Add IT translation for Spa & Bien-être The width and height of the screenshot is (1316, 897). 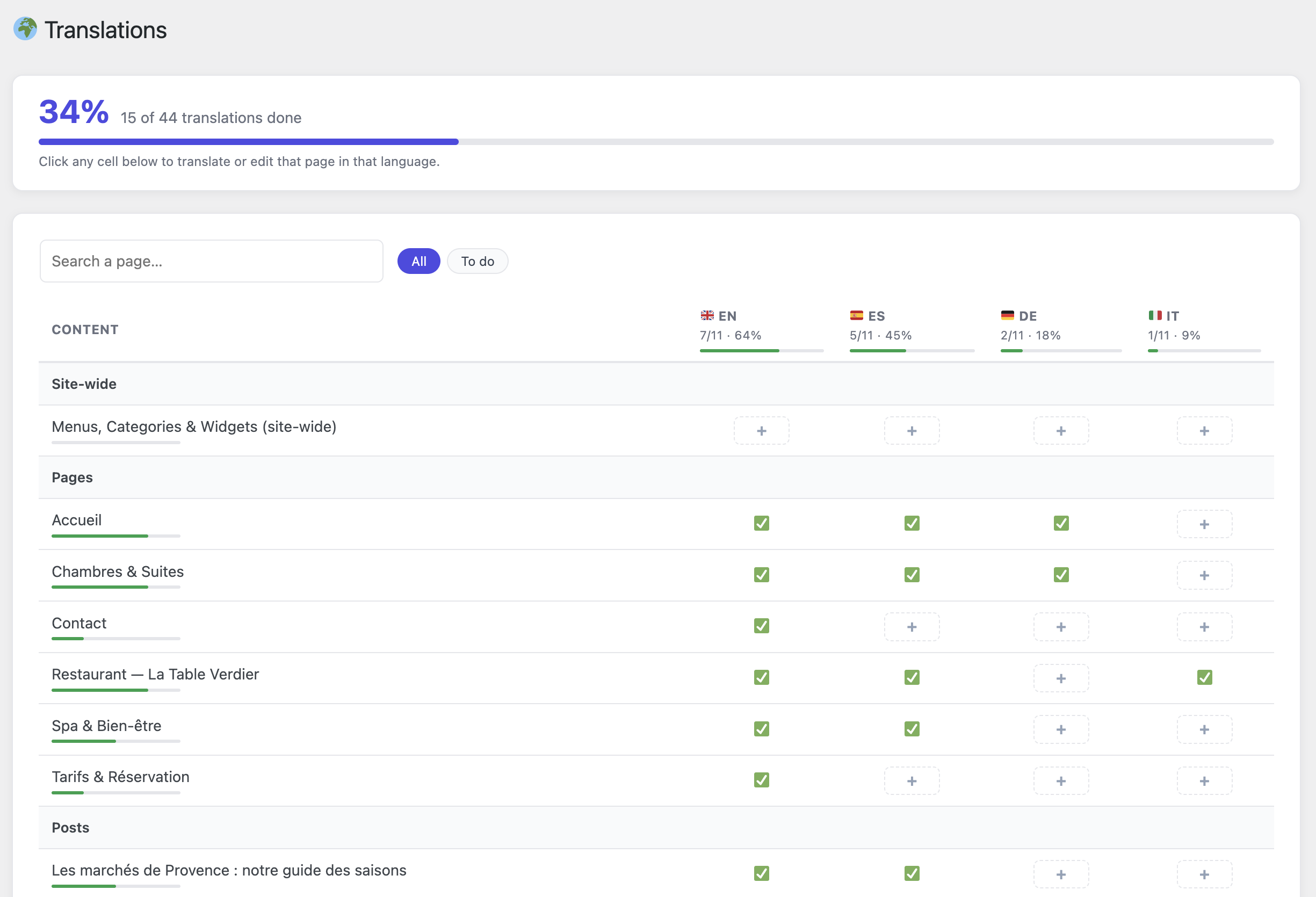(1204, 729)
